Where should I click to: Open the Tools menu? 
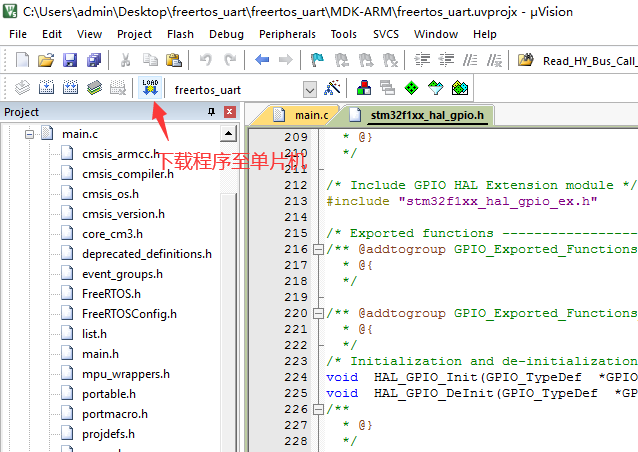(343, 34)
